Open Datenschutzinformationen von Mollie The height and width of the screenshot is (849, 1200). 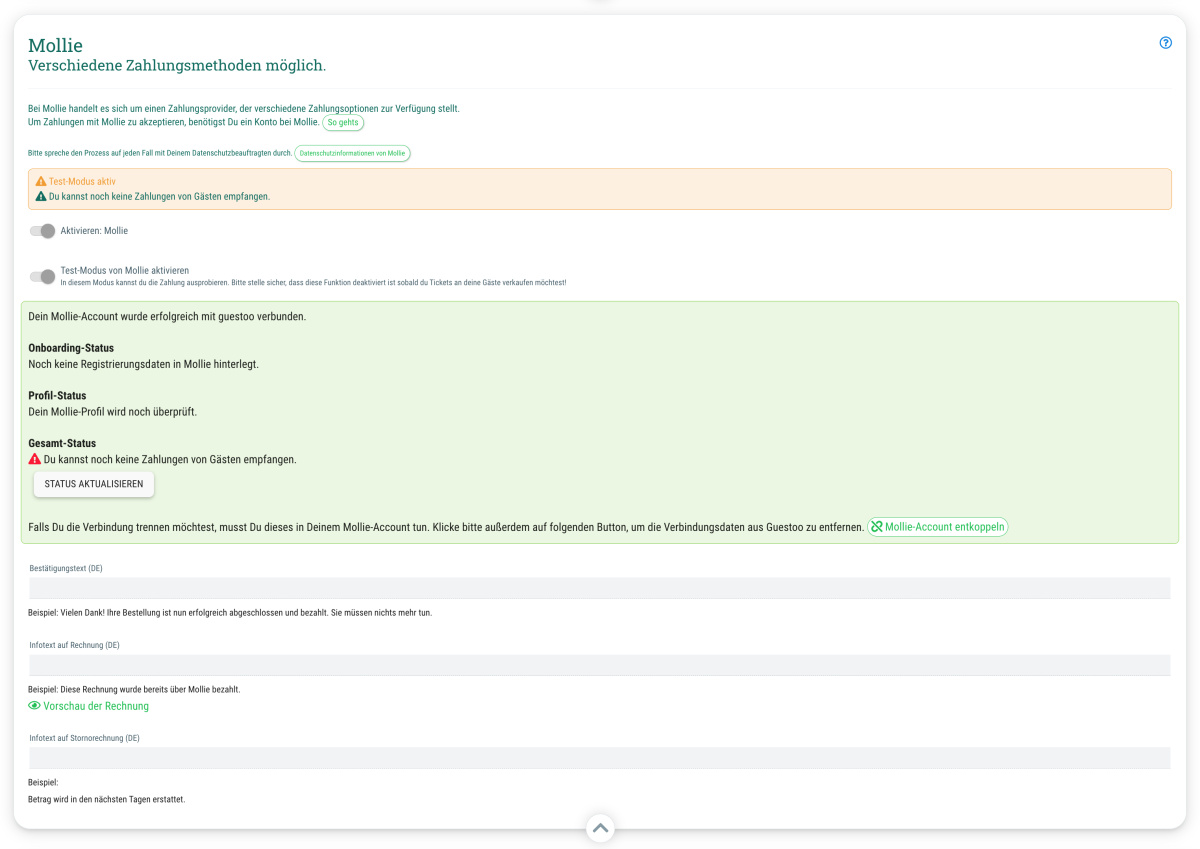pyautogui.click(x=353, y=153)
